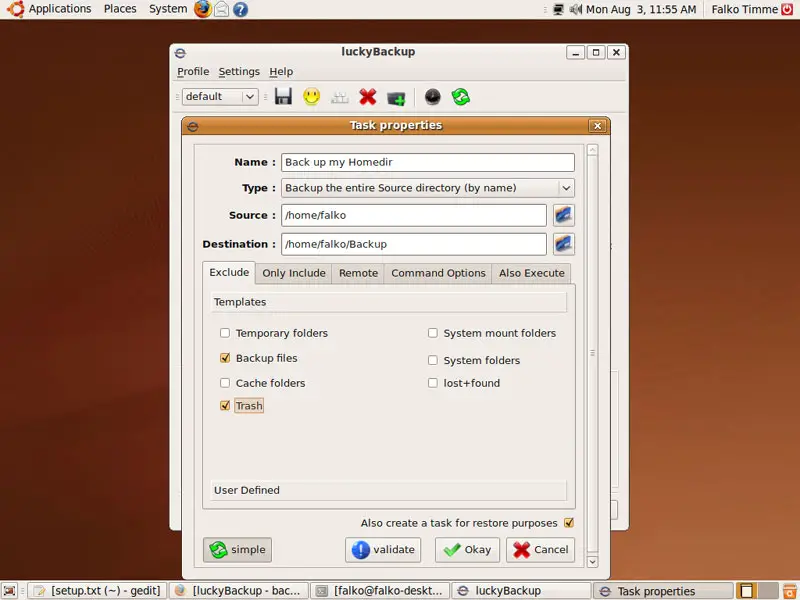Uncheck the Backup files exclusion
This screenshot has height=600, width=800.
point(225,358)
